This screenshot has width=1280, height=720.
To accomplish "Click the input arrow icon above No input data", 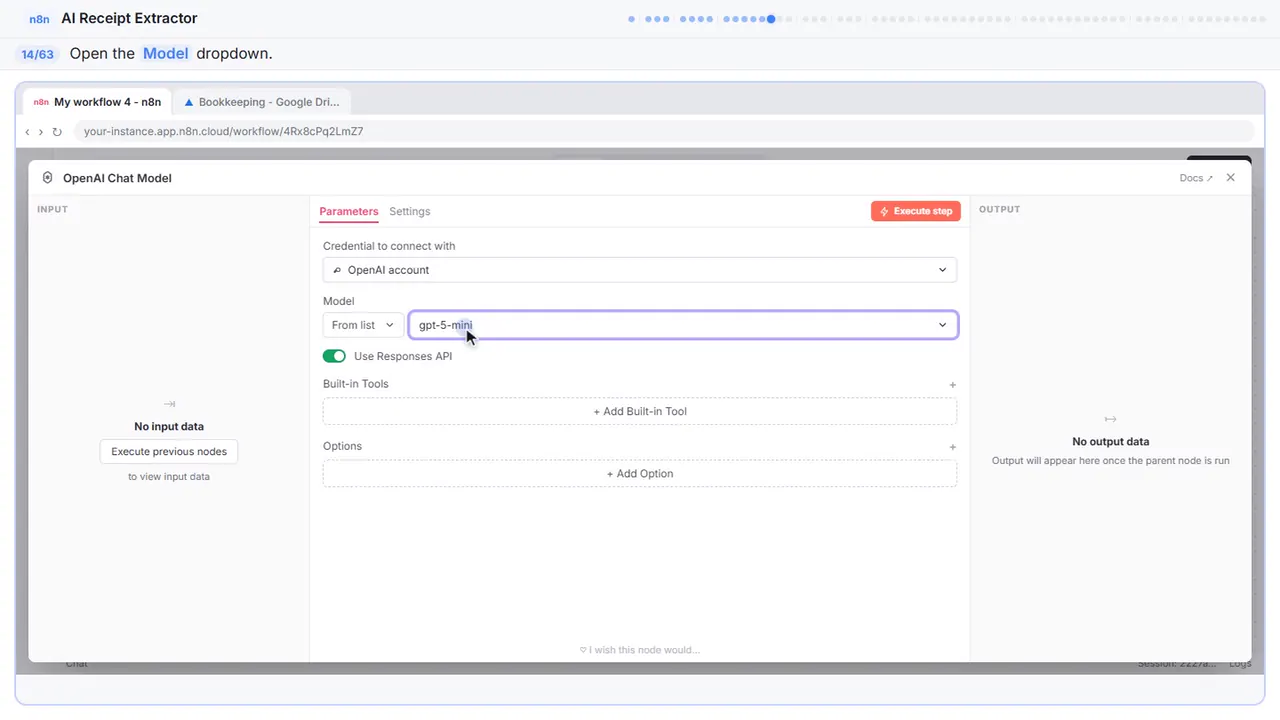I will point(169,404).
